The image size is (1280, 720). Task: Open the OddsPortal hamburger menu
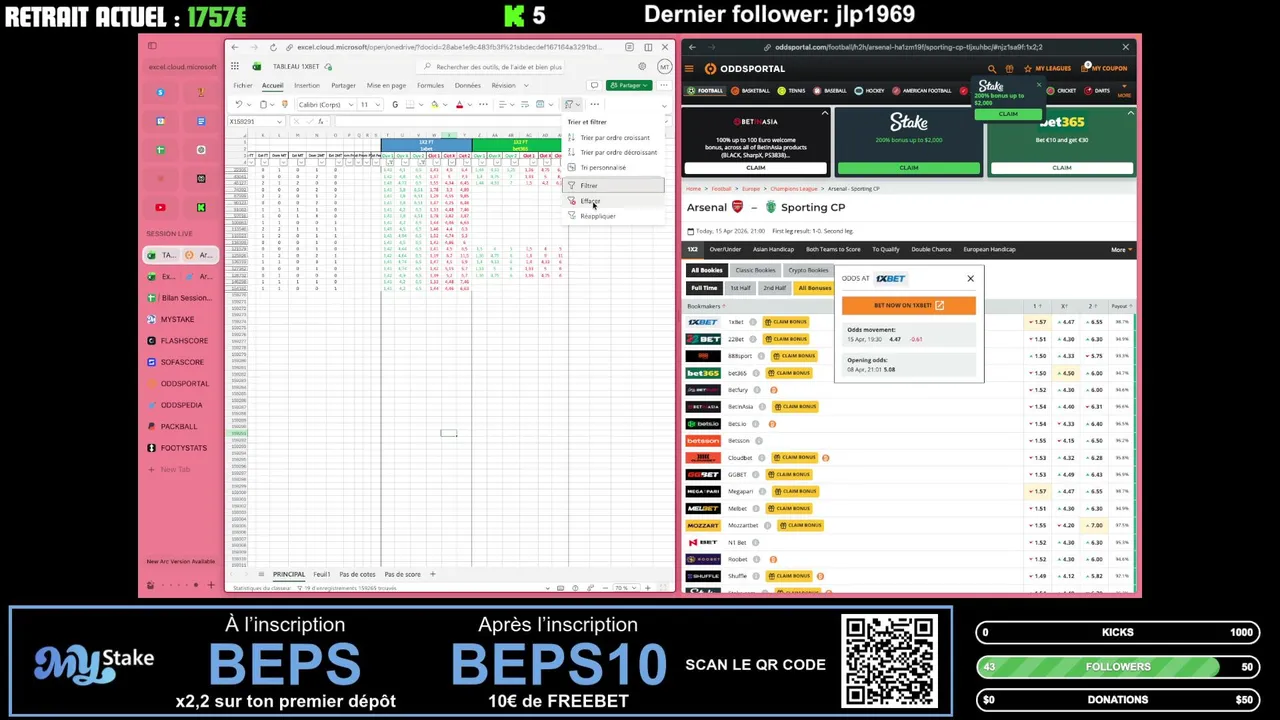(x=689, y=69)
